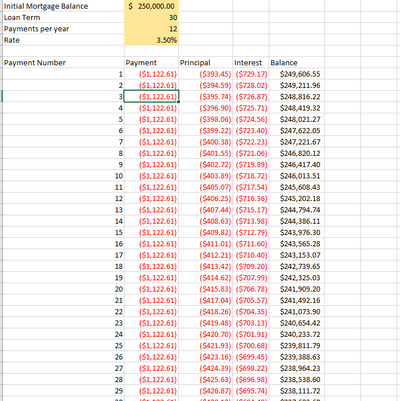The width and height of the screenshot is (400, 401).
Task: Click the payments per year value 12
Action: click(151, 29)
